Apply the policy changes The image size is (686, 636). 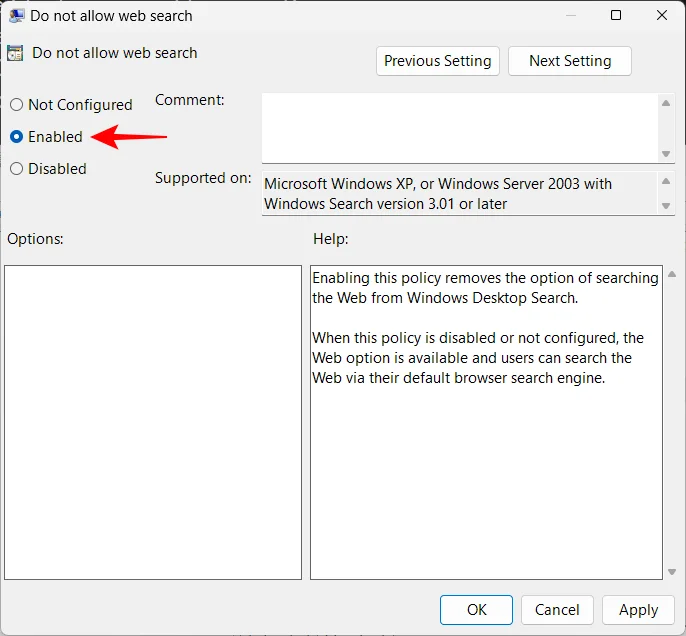click(638, 609)
